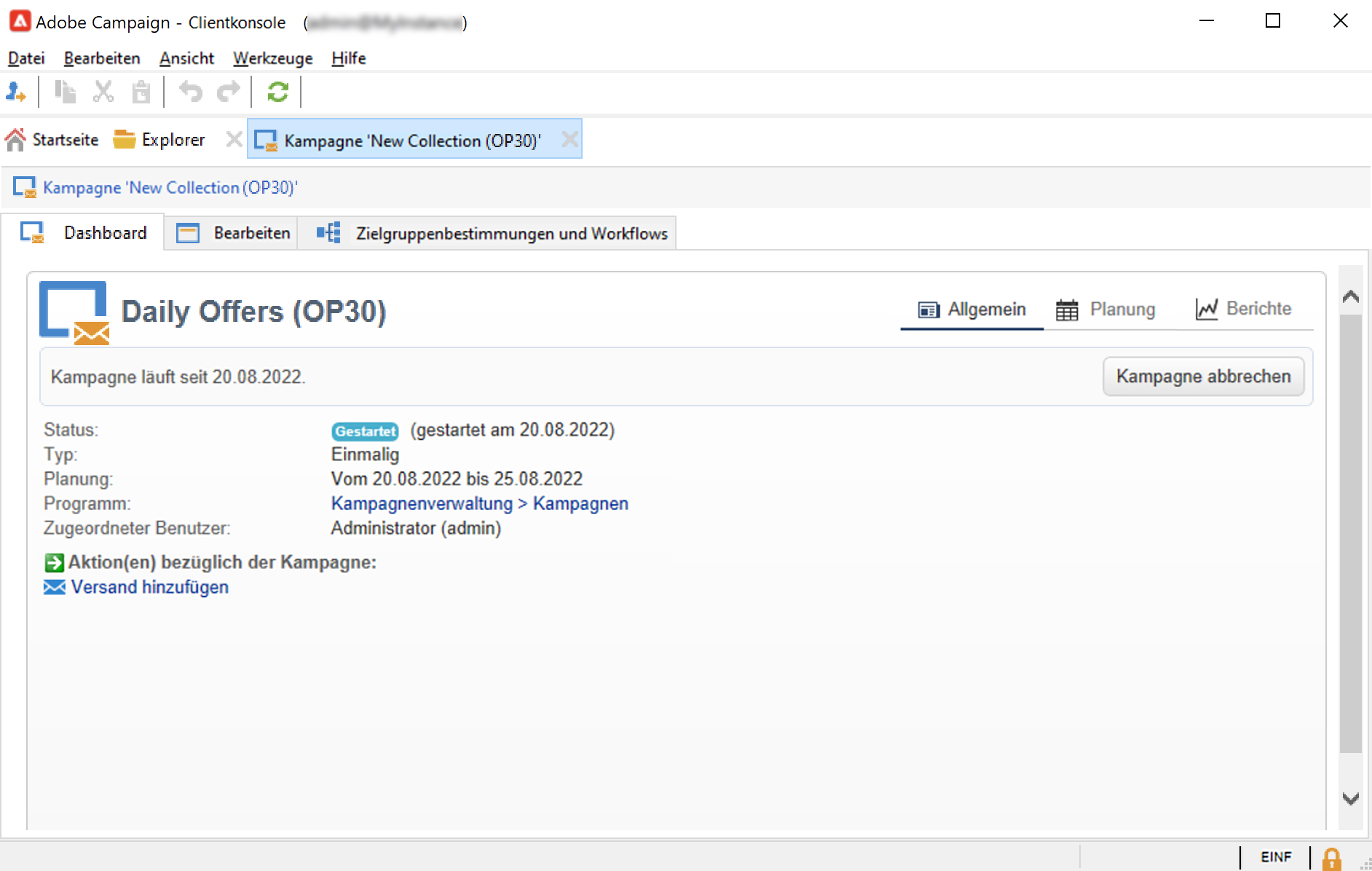
Task: Select the Allgemein view tab
Action: (x=971, y=310)
